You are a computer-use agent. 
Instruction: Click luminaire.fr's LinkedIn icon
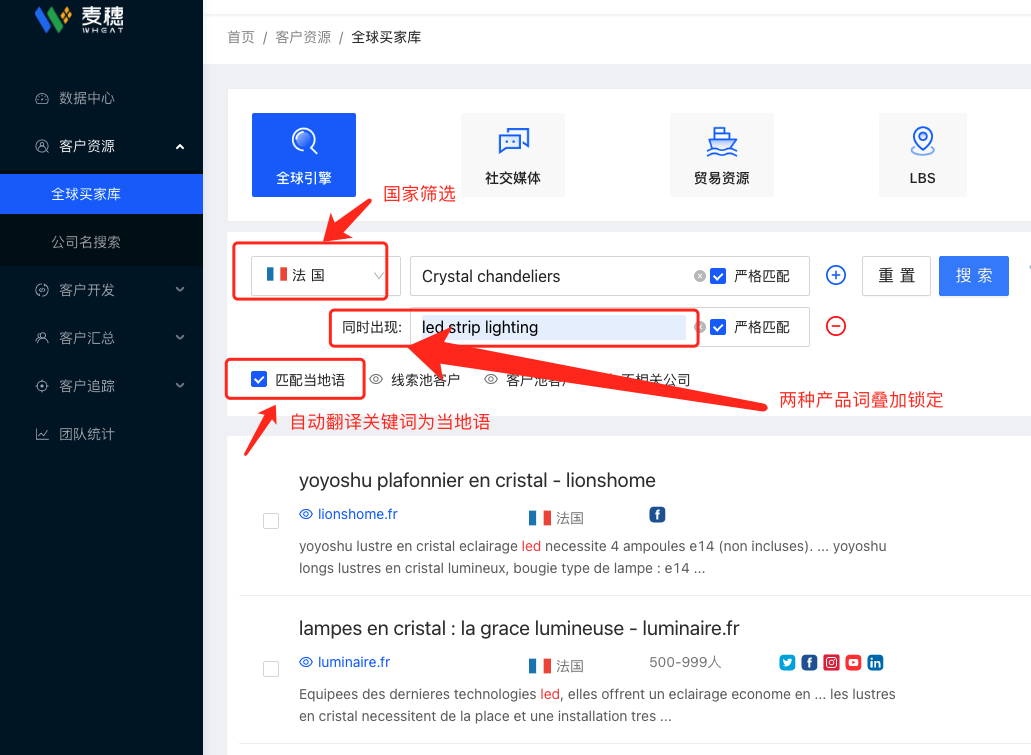tap(874, 662)
